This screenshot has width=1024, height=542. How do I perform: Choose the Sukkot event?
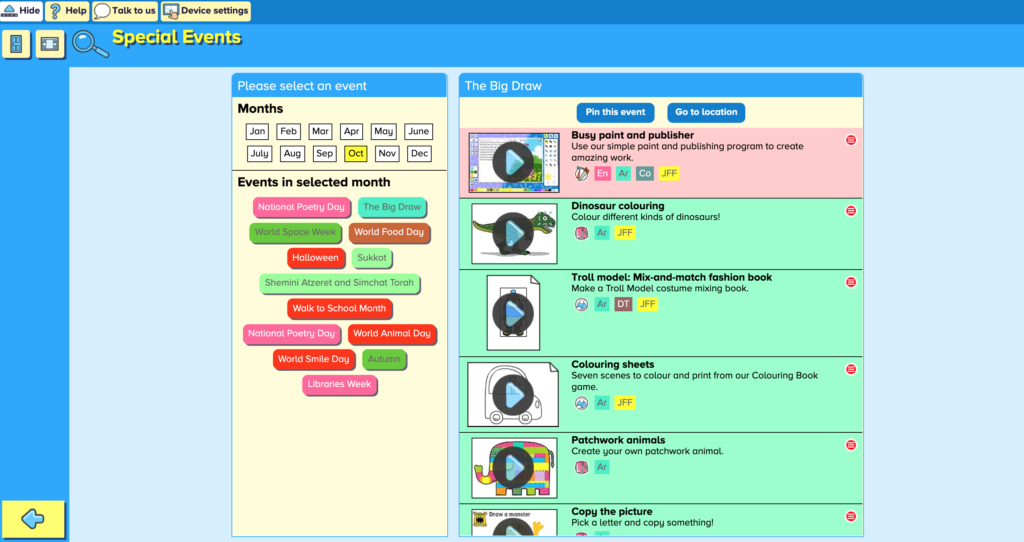372,257
